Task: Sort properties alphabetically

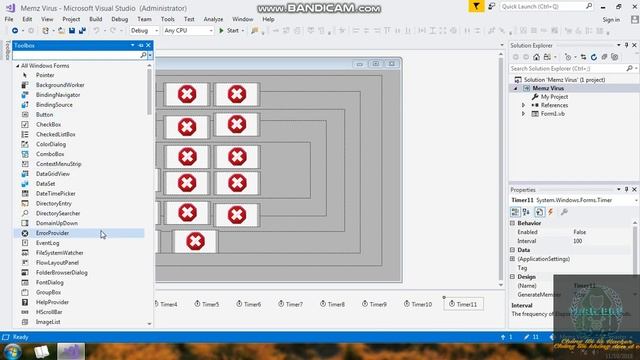Action: coord(526,212)
